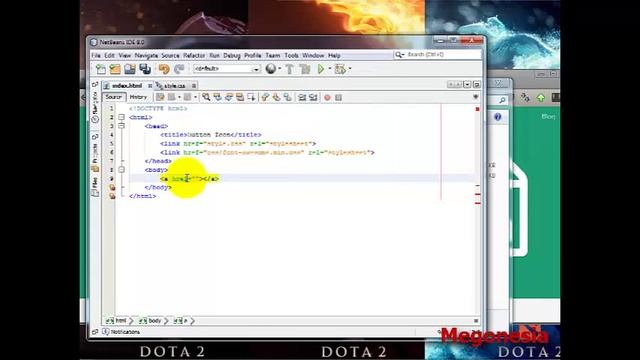The image size is (640, 360).
Task: Click the Shift Line Left icon
Action: [302, 97]
